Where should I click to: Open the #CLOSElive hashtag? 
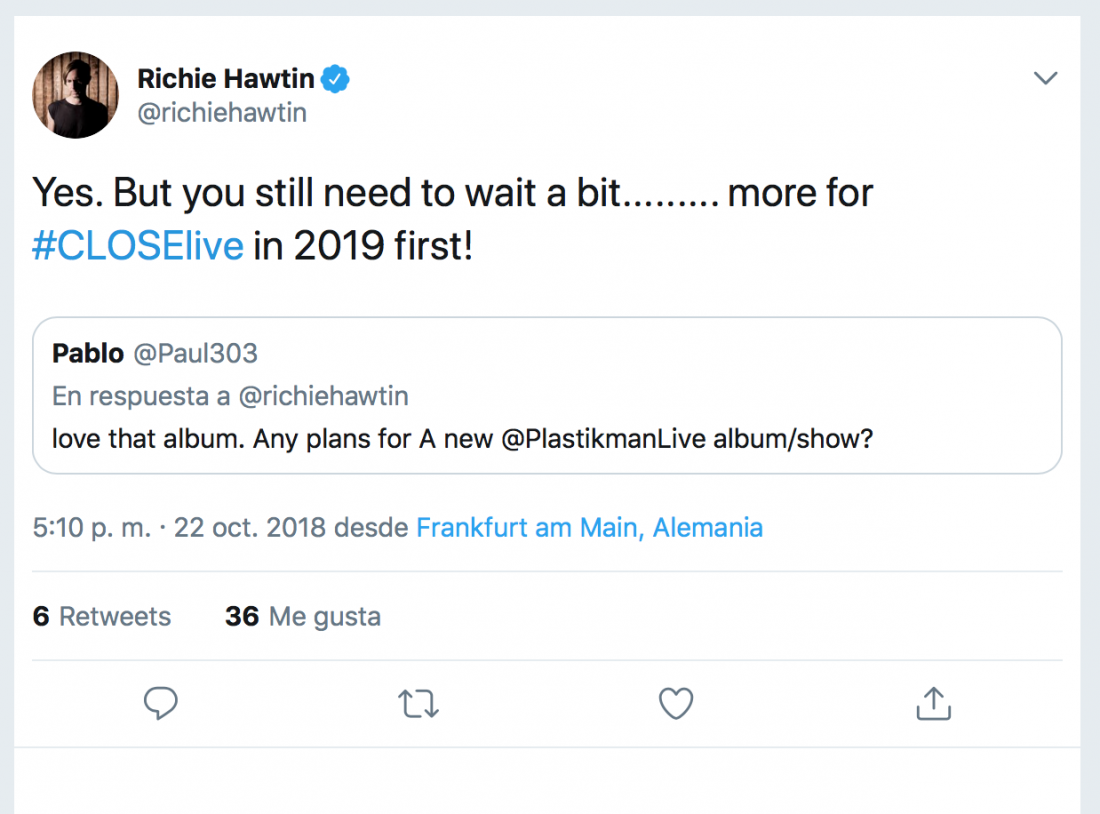point(138,246)
